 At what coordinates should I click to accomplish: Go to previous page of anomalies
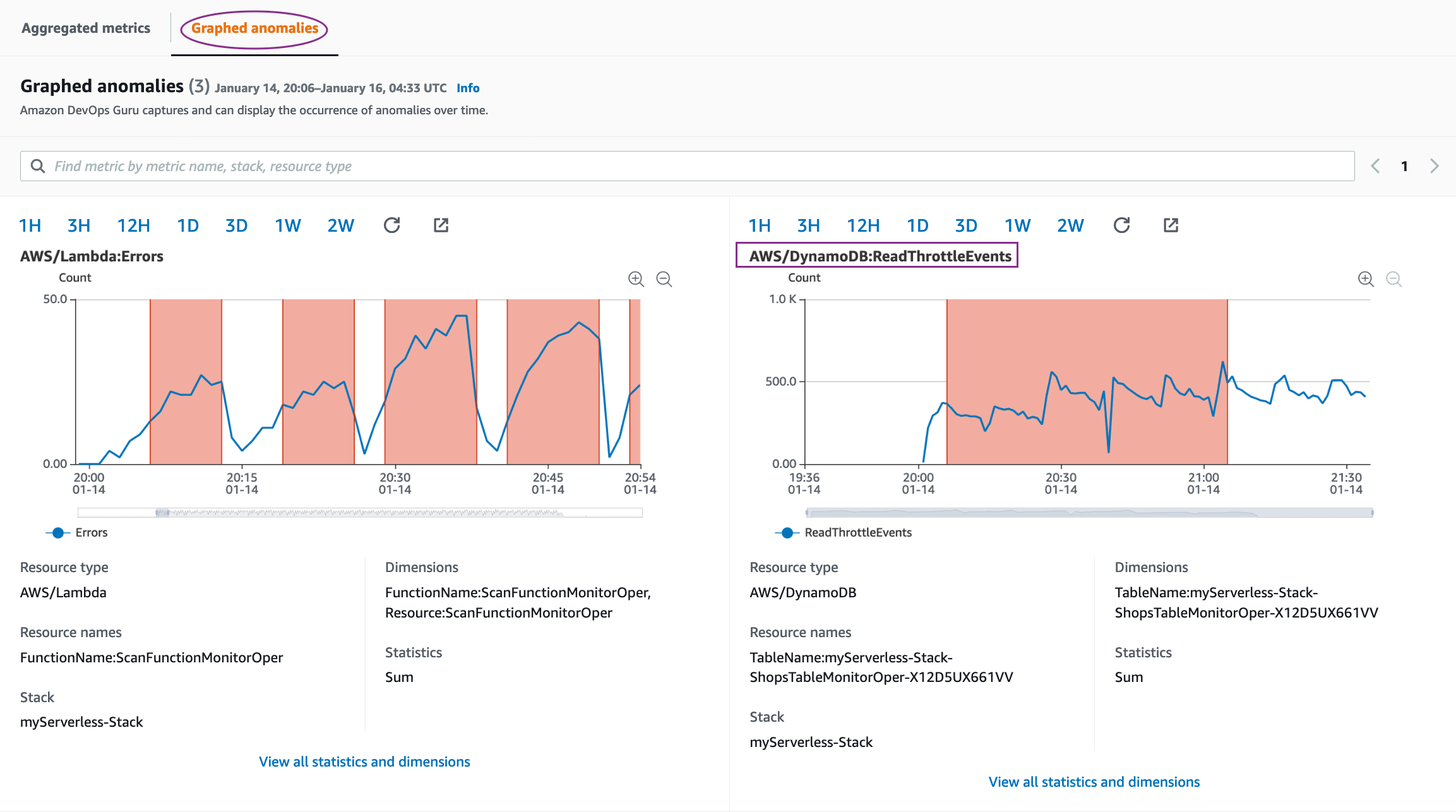click(1375, 166)
